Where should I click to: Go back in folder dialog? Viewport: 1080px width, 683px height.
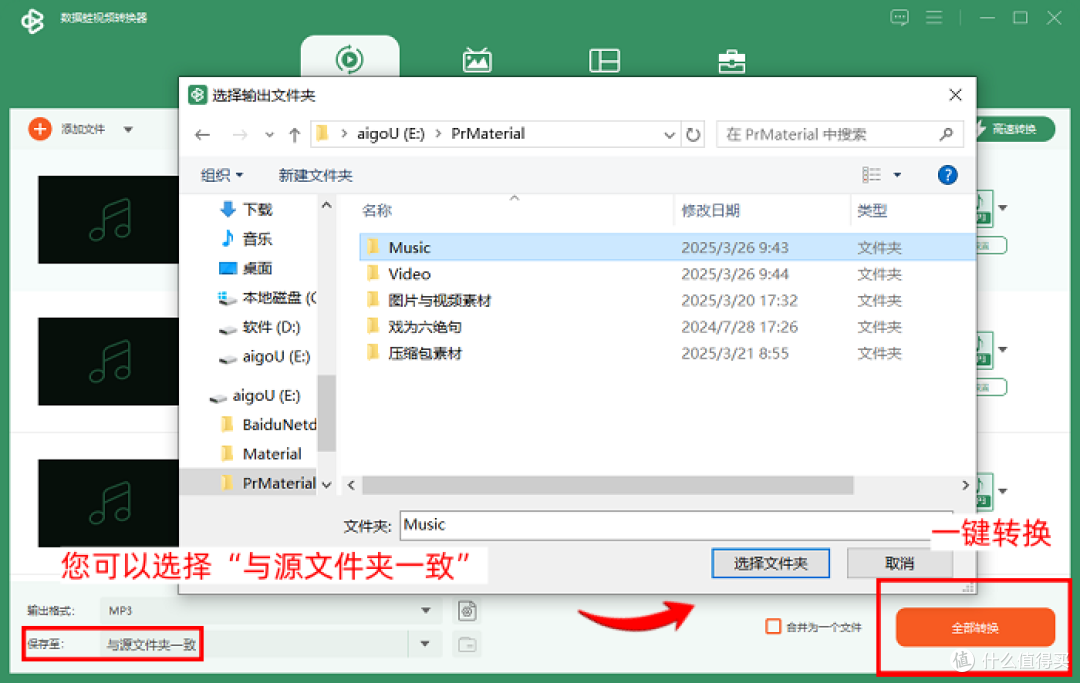point(202,134)
